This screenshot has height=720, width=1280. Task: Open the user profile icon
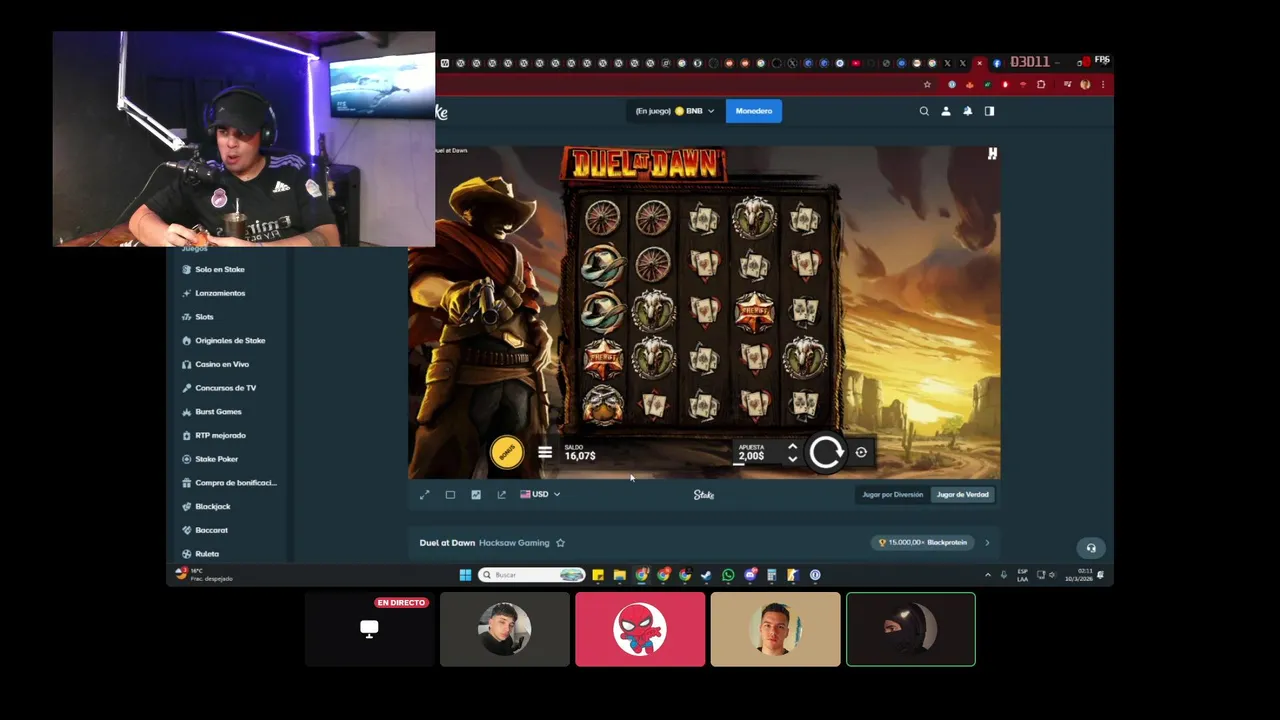point(946,111)
